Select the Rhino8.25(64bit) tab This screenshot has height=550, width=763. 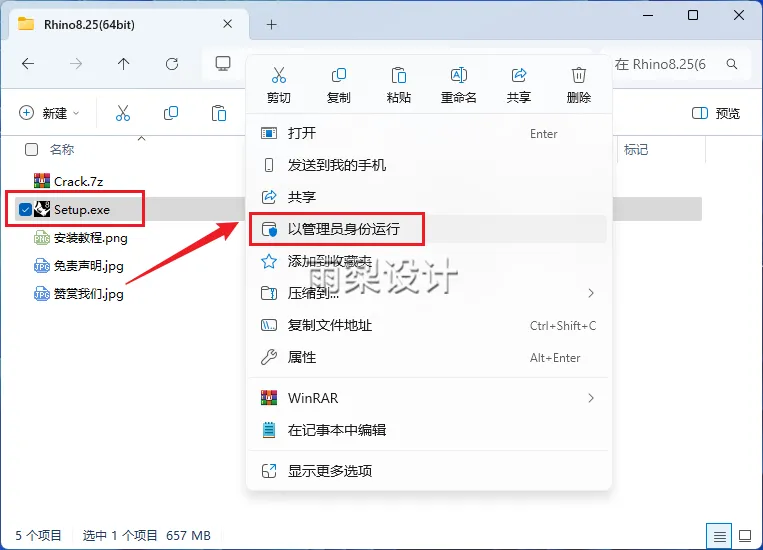(x=127, y=24)
